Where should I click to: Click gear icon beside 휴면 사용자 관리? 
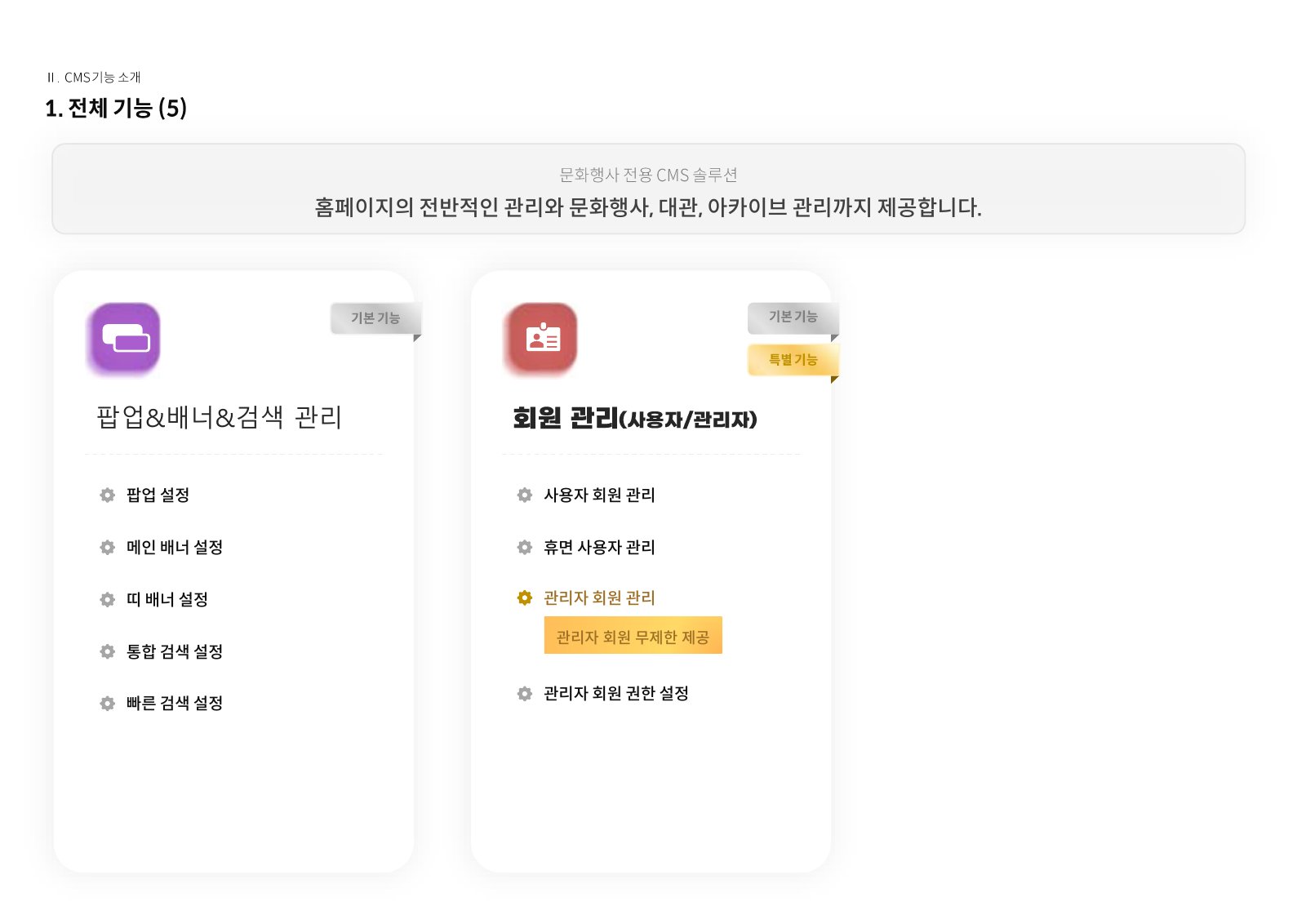[524, 547]
